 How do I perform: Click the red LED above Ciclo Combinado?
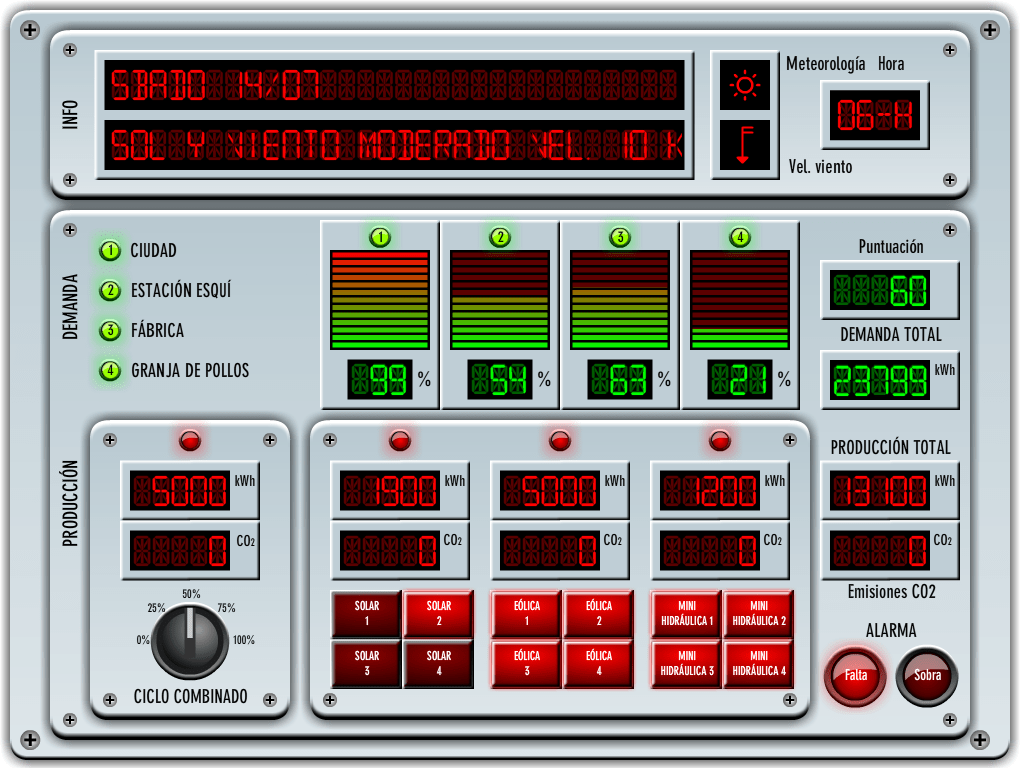pos(190,440)
